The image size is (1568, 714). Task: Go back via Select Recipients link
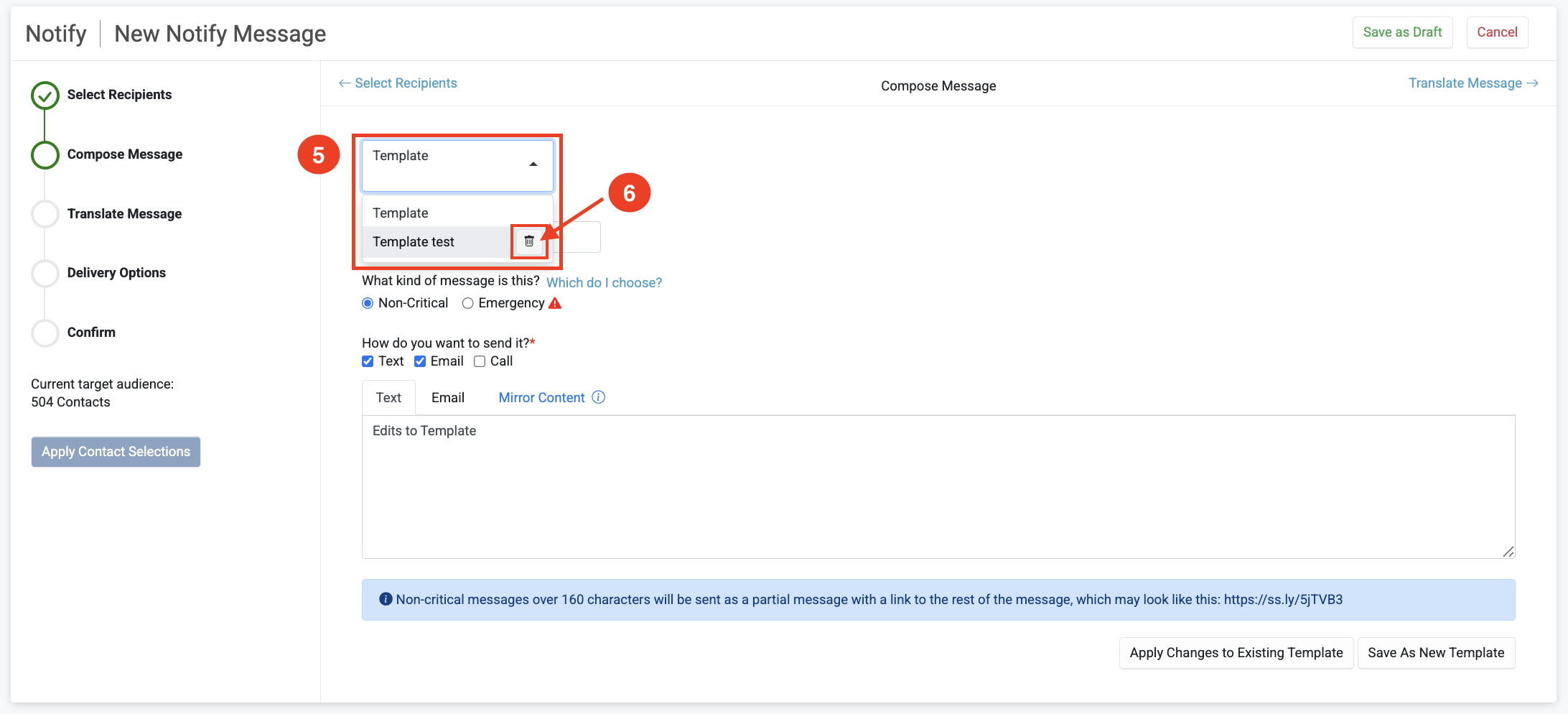pyautogui.click(x=398, y=83)
